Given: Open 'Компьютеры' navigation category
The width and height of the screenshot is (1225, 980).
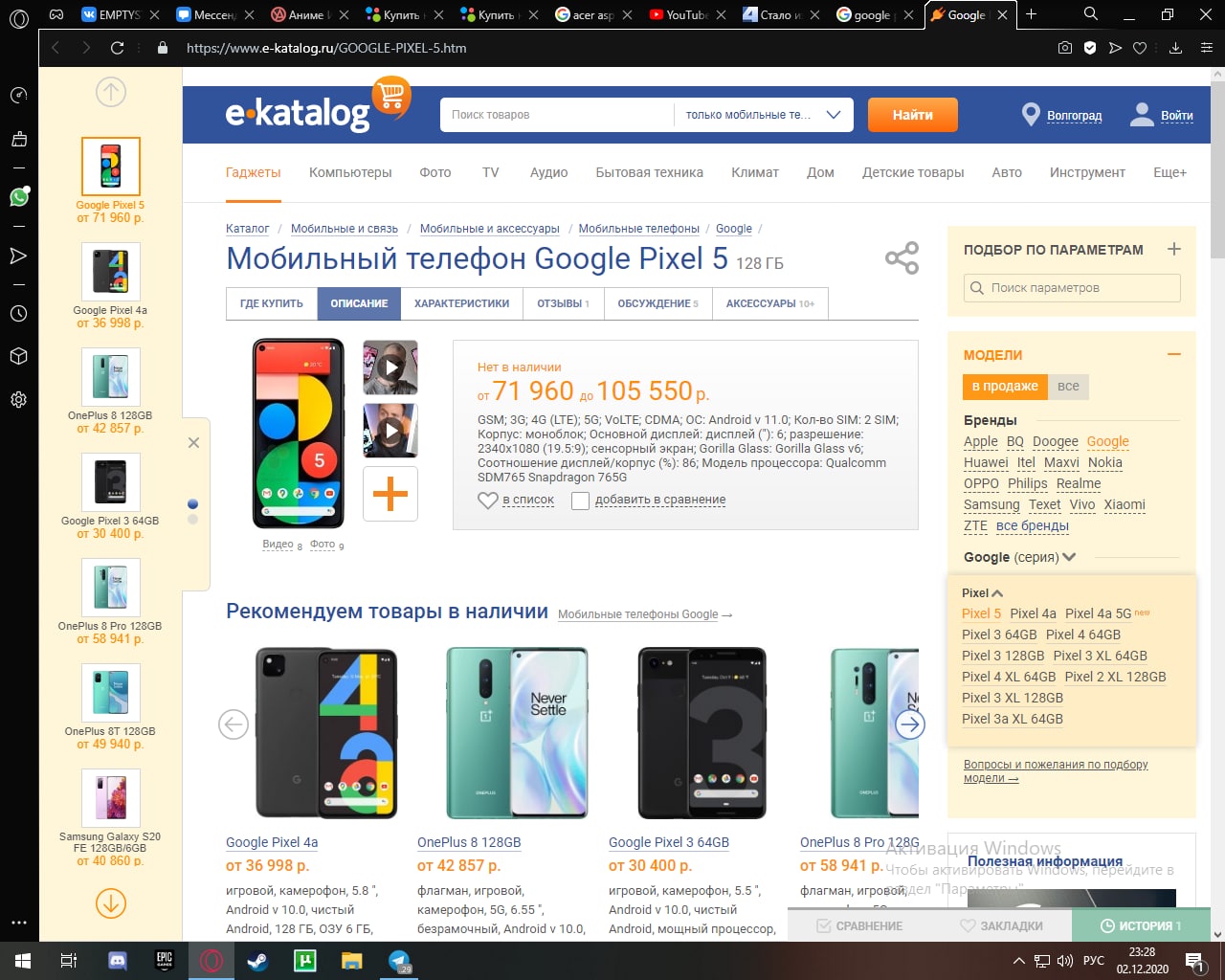Looking at the screenshot, I should coord(350,173).
